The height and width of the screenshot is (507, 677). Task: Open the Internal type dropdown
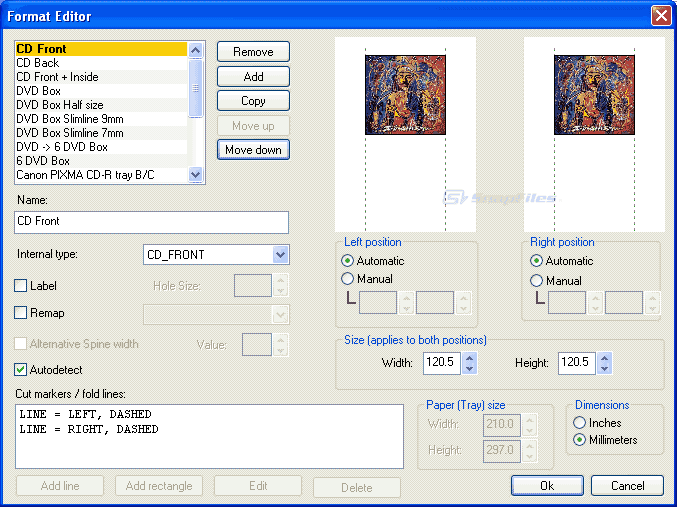click(280, 255)
